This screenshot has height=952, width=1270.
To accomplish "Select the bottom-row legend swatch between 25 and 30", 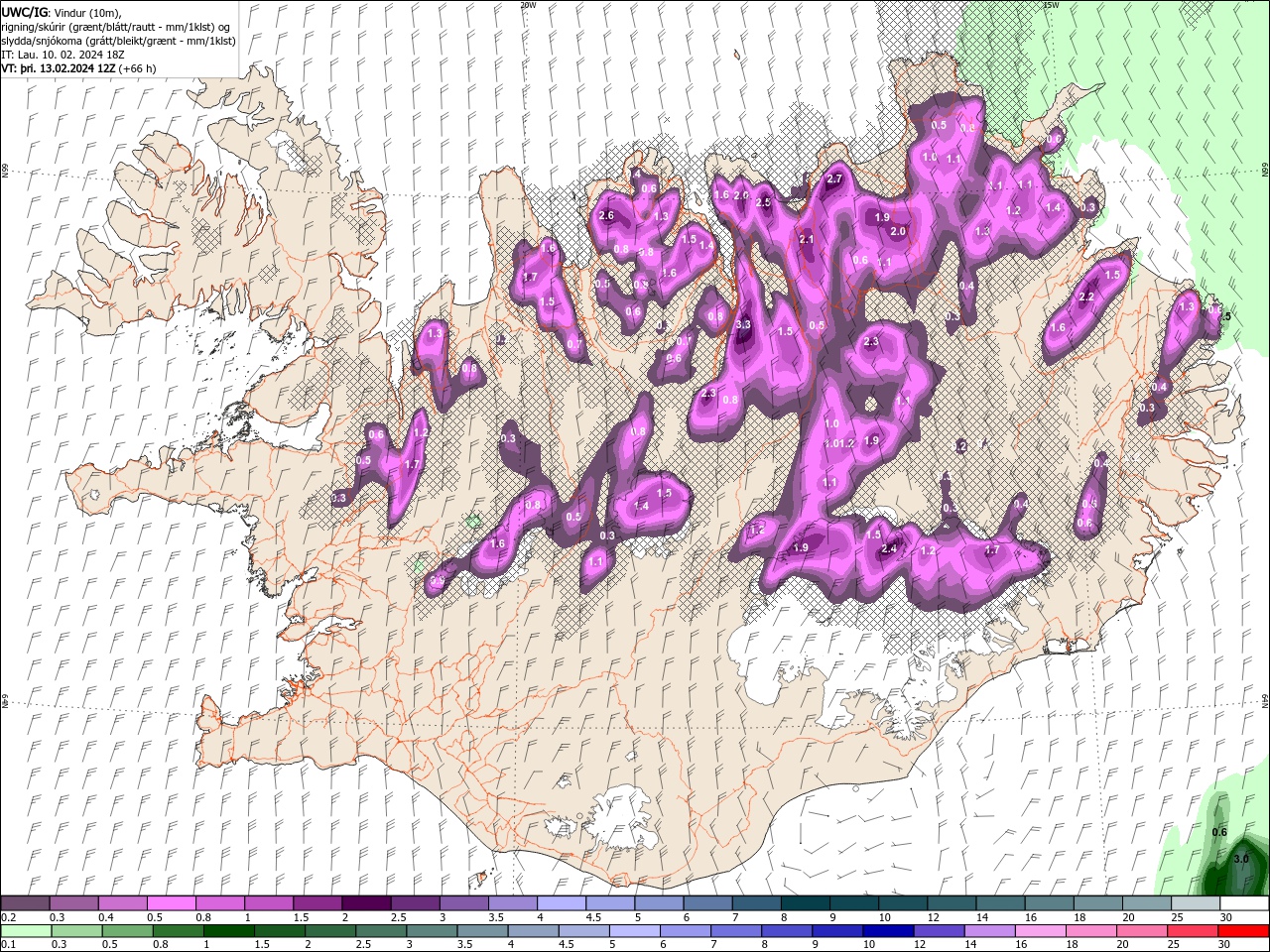I will [x=1195, y=931].
